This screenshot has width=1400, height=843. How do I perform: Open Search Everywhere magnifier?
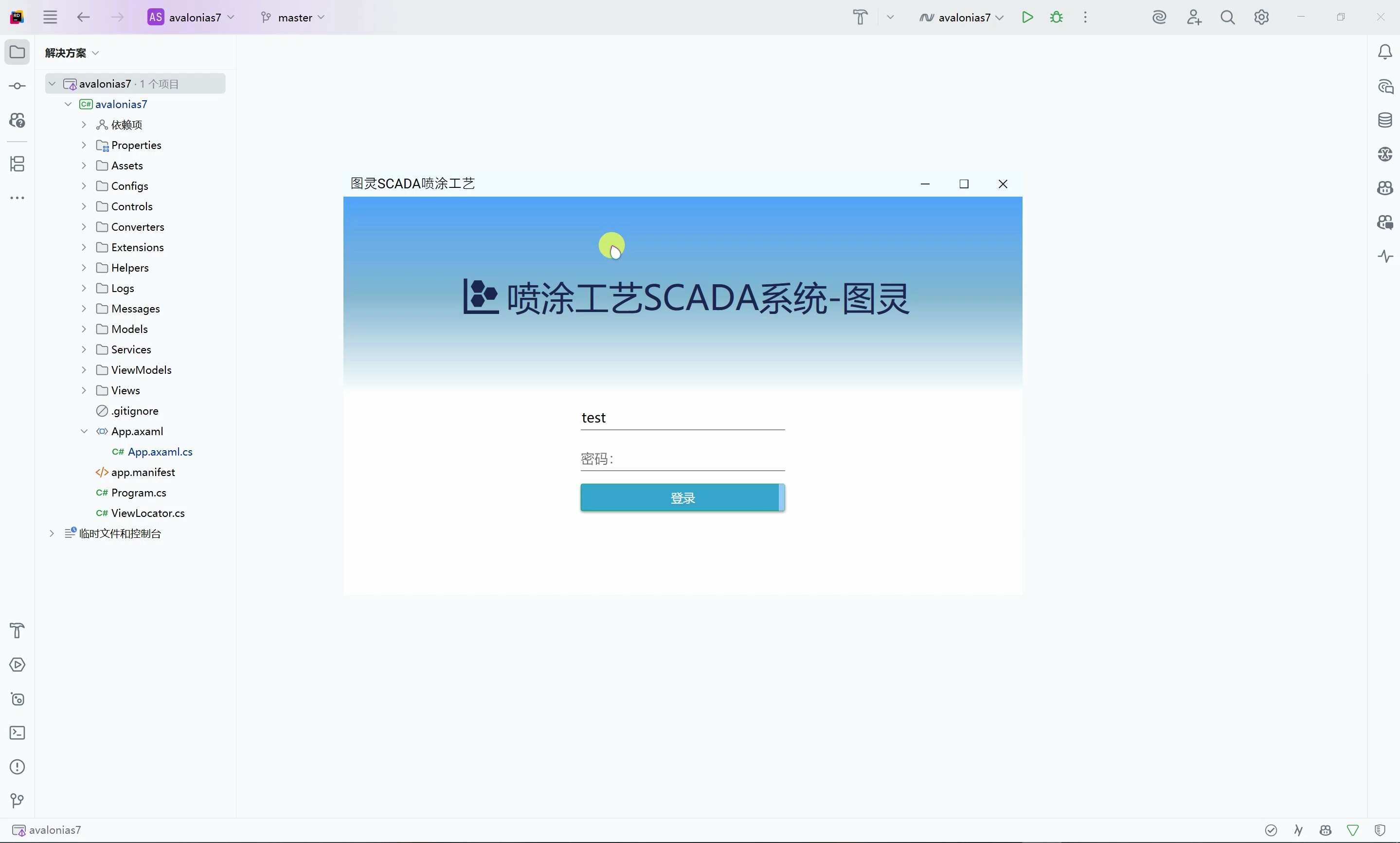1227,17
